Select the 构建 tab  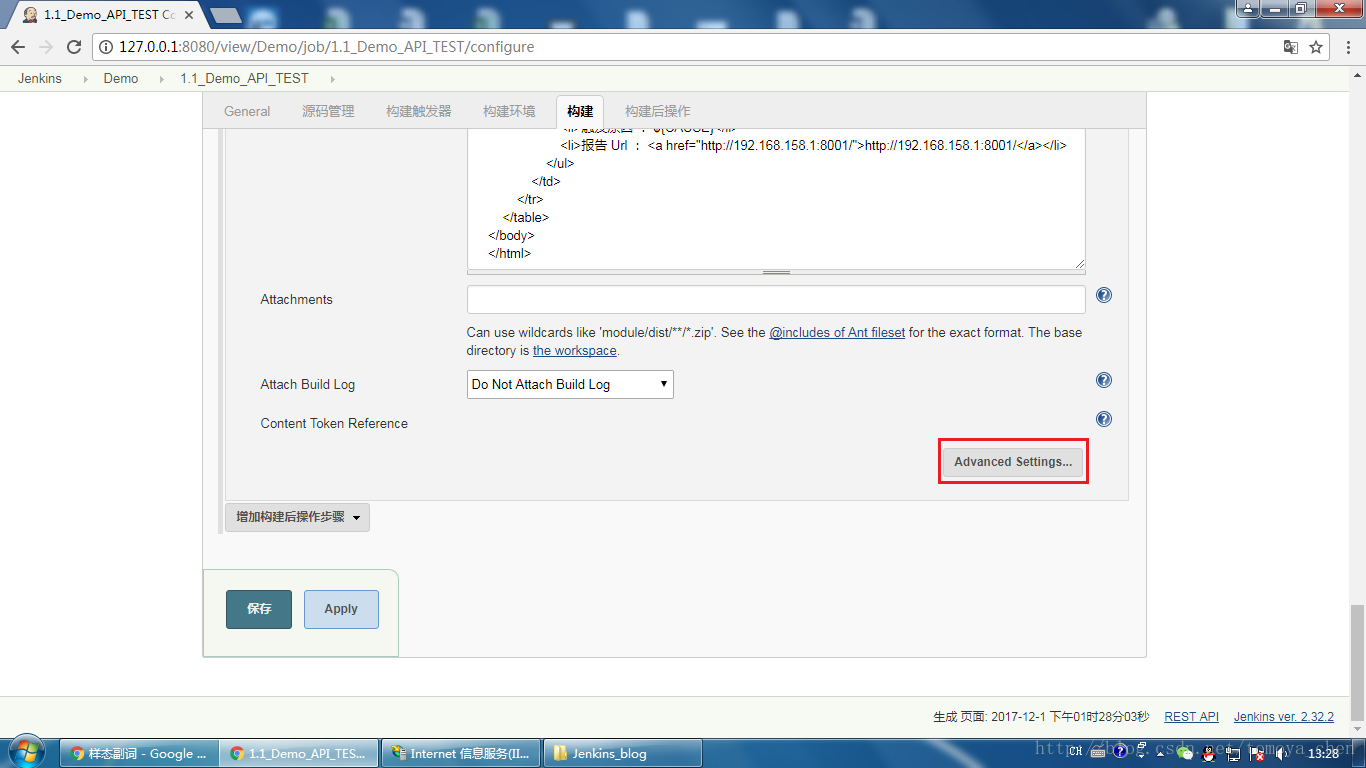click(x=580, y=111)
